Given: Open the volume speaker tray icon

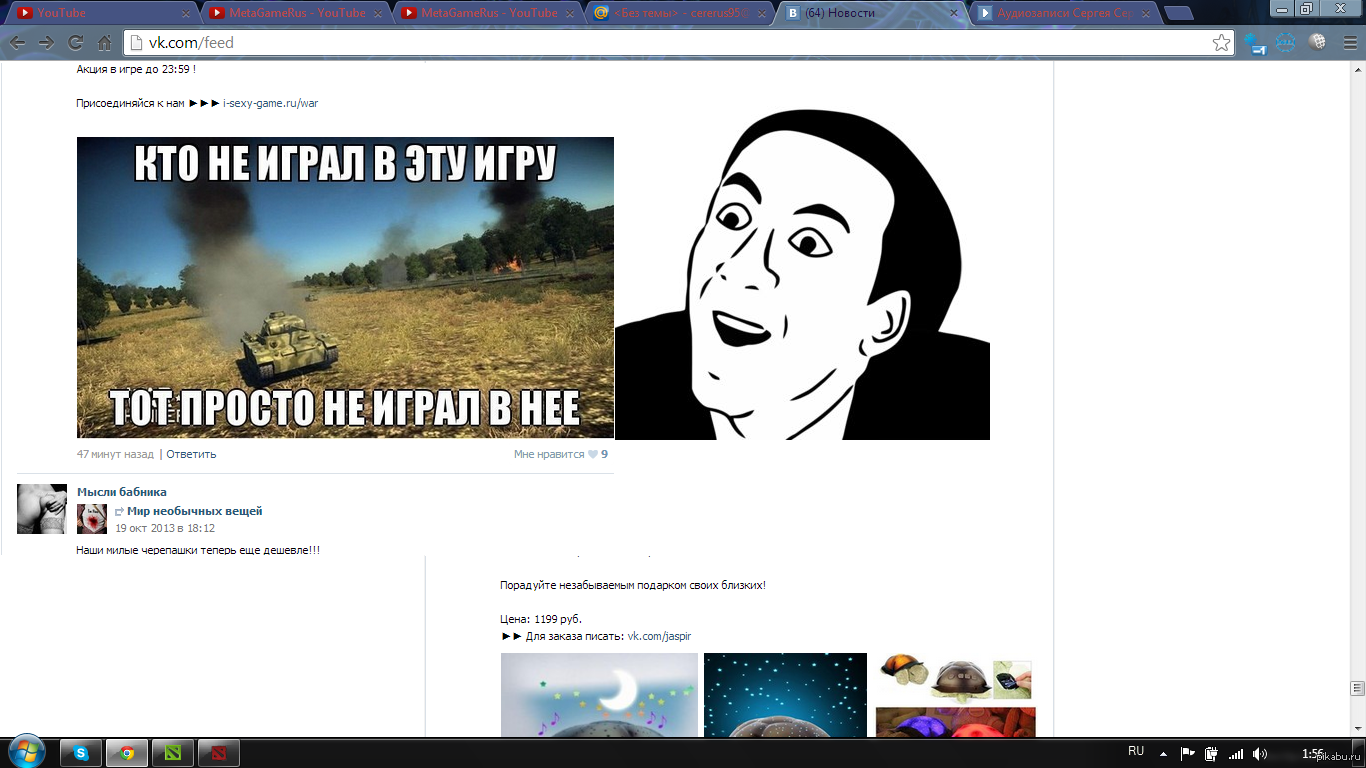Looking at the screenshot, I should (x=1260, y=753).
